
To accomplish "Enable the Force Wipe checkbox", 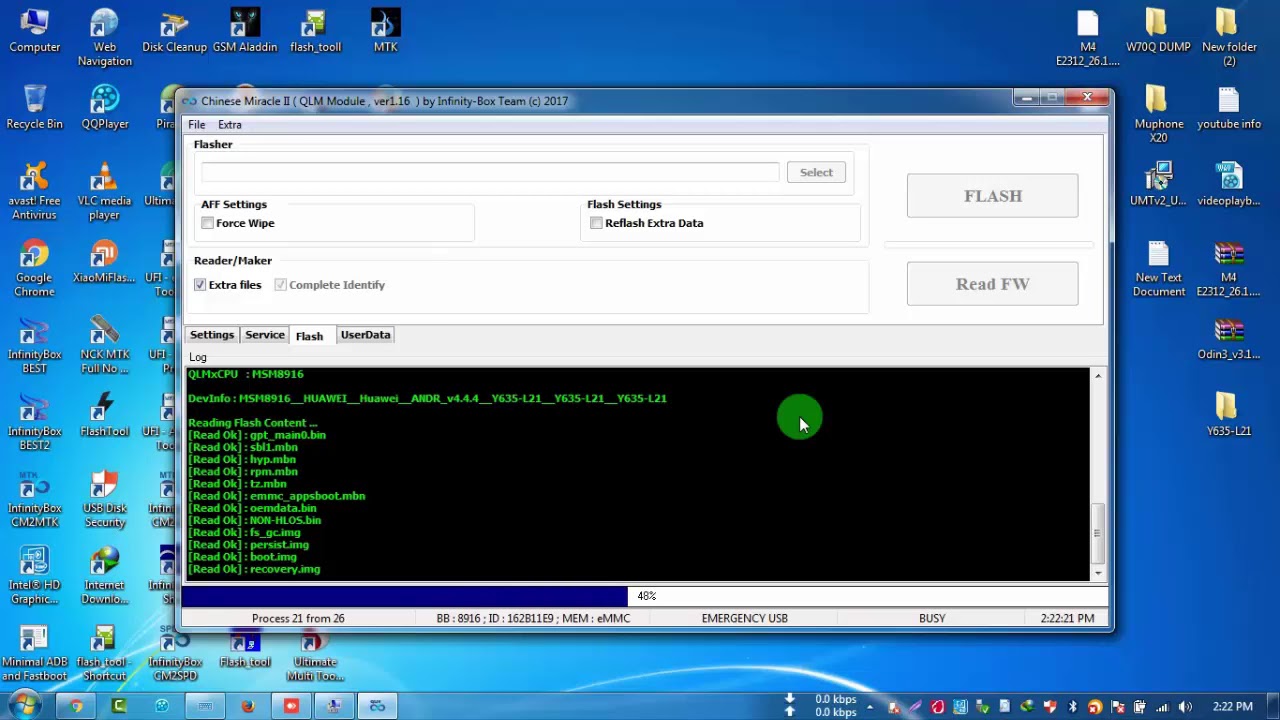I will (x=207, y=223).
